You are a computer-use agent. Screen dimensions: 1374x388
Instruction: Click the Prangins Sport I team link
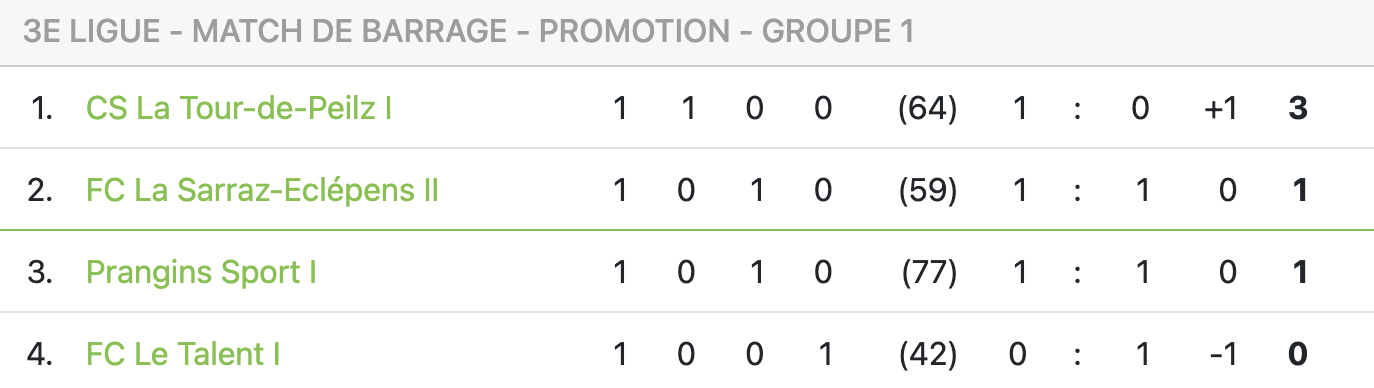pyautogui.click(x=201, y=272)
